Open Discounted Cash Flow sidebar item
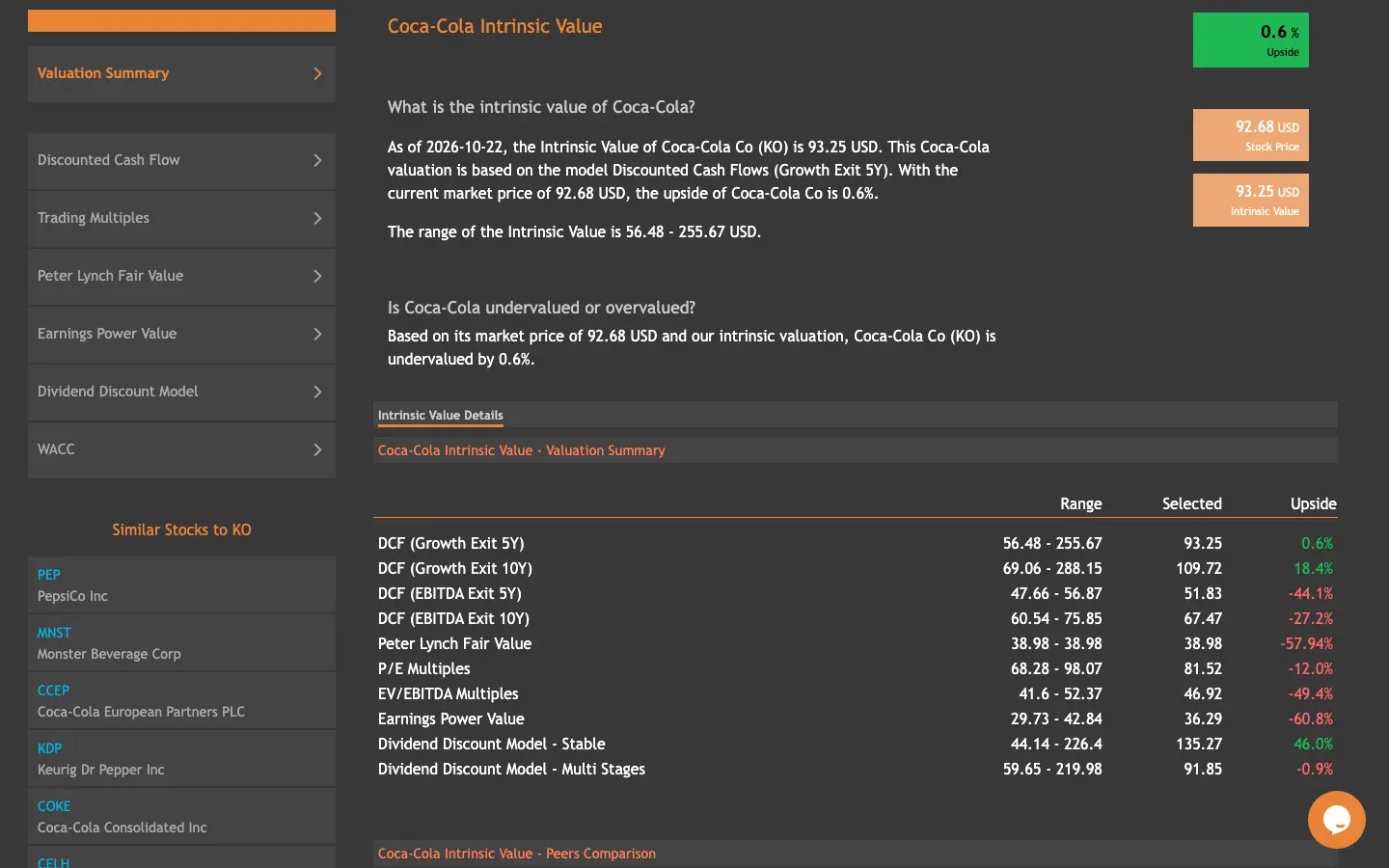Screen dimensions: 1389x868 tap(181, 161)
